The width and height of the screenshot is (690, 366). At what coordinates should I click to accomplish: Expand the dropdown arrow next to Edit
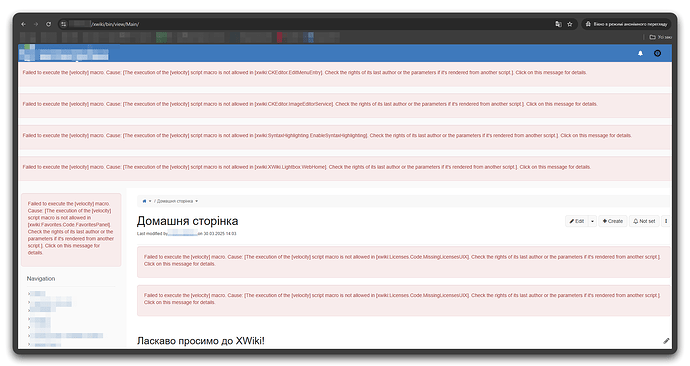592,221
